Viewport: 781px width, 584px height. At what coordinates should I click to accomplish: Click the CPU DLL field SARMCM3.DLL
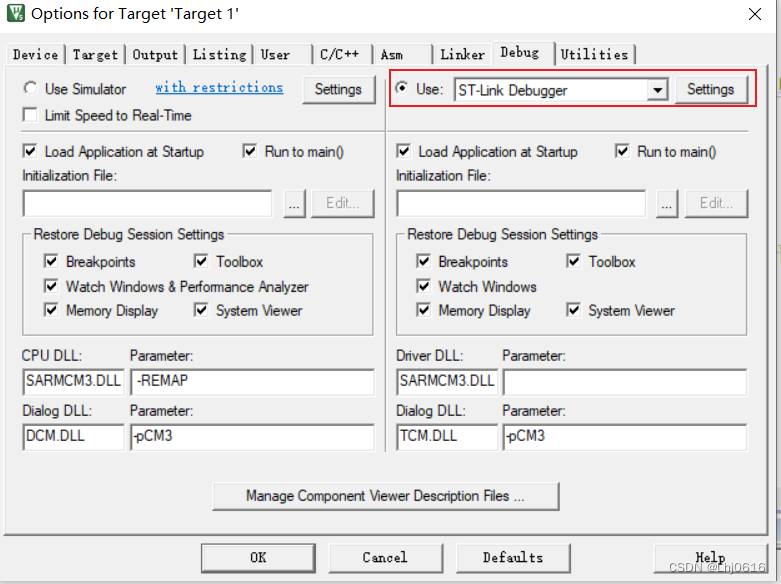pos(73,382)
